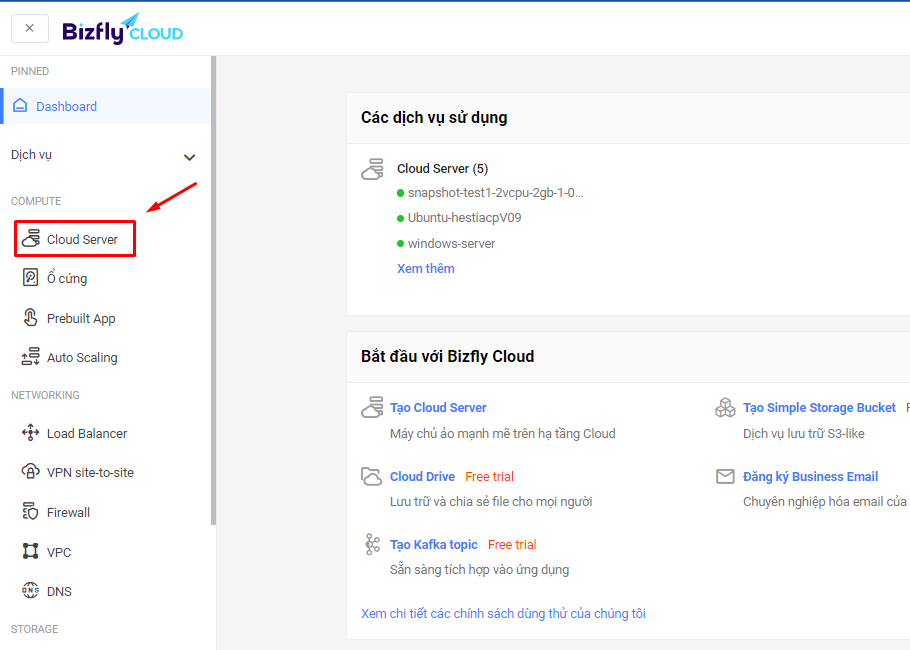Click the Dashboard home icon

point(20,106)
